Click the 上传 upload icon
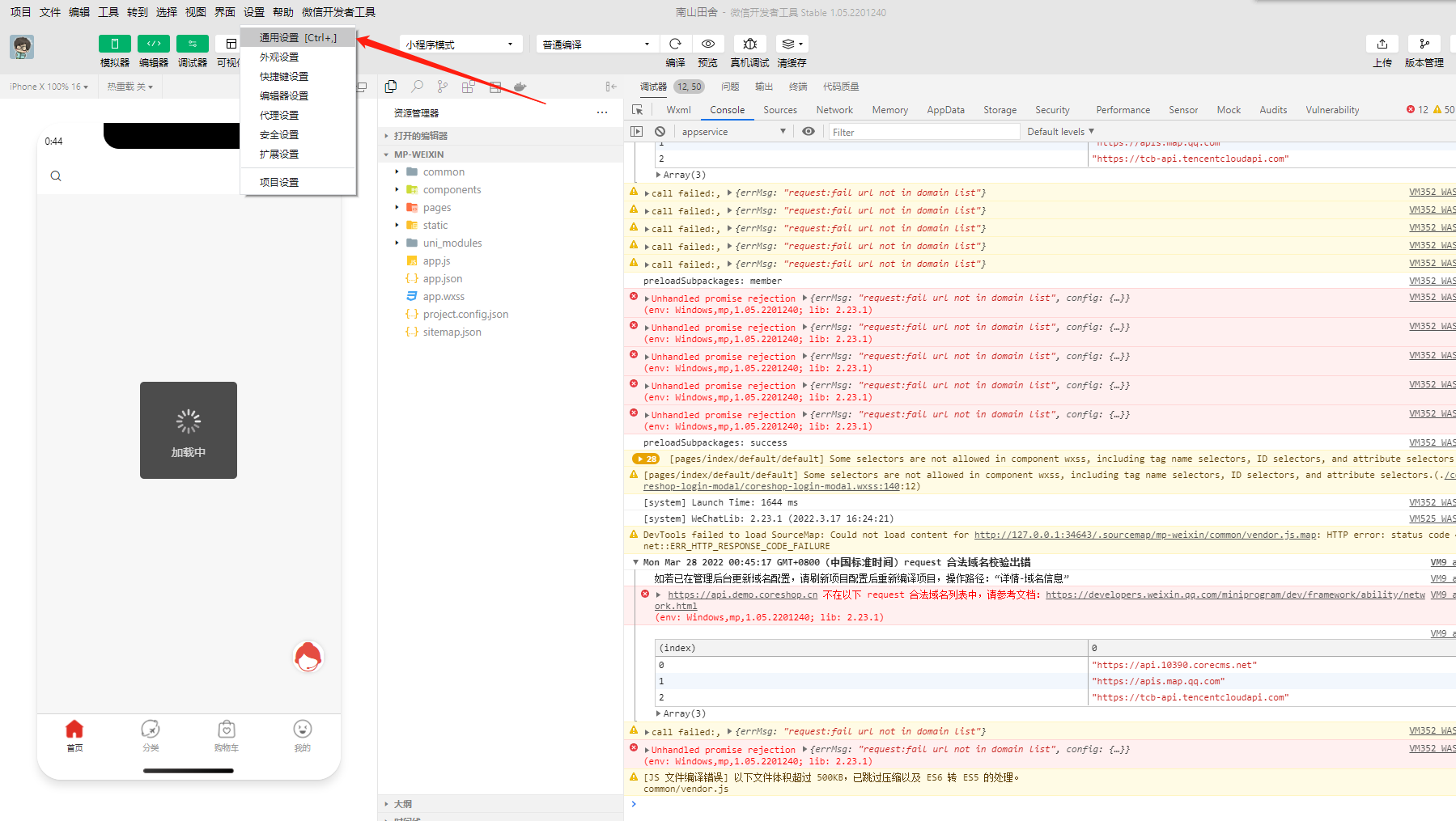 click(1382, 44)
